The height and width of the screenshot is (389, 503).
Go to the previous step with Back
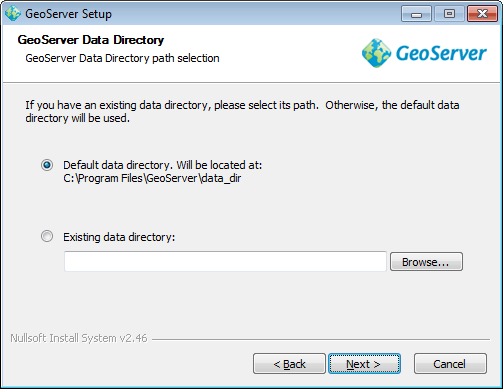289,364
